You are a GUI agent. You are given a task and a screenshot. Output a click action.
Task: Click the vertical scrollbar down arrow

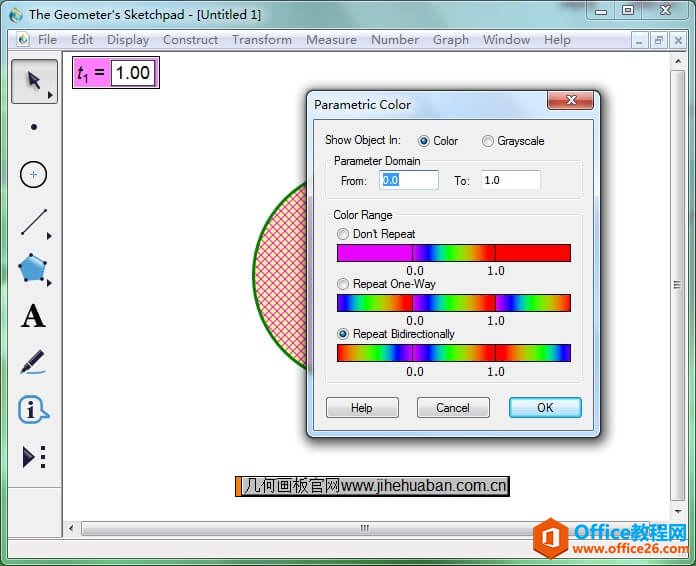point(678,512)
